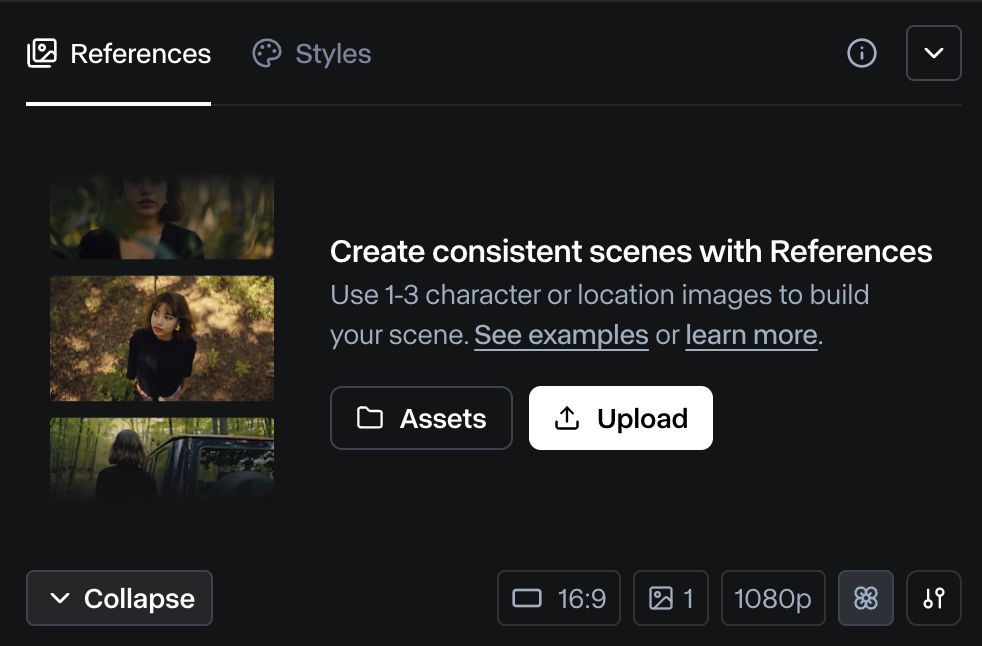Open the 1080p resolution selector
This screenshot has width=982, height=646.
[x=773, y=598]
